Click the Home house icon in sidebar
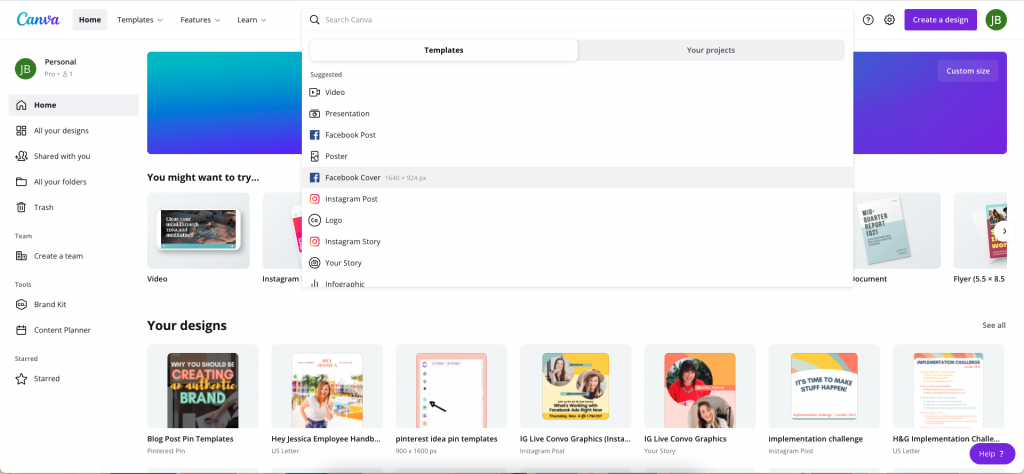The height and width of the screenshot is (474, 1024). pos(22,105)
